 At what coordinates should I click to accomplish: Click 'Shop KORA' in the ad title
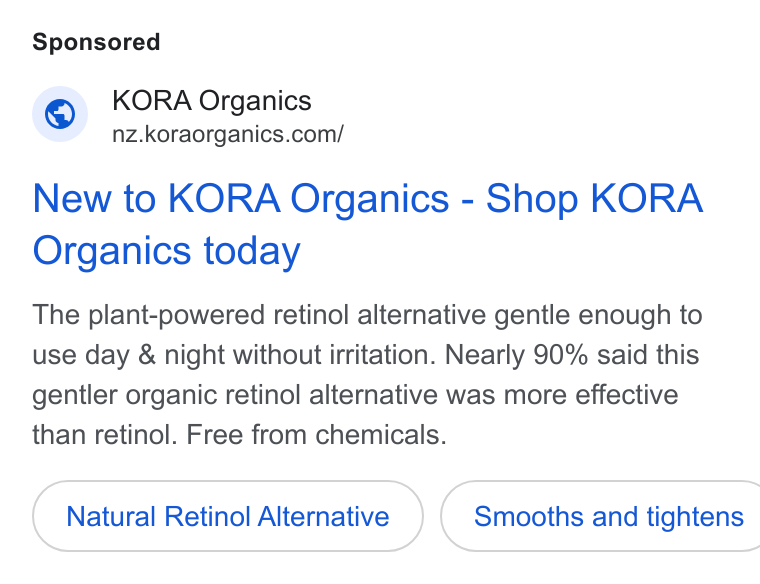(594, 198)
